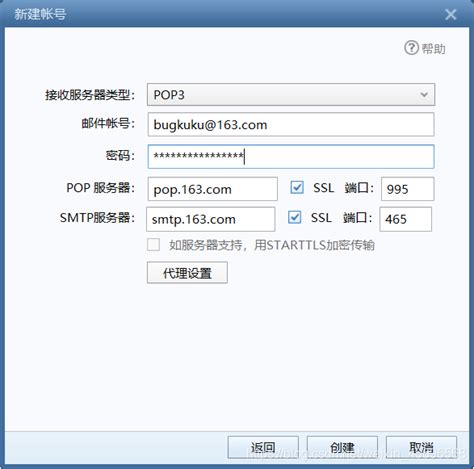
Task: Go back with the 返回 button
Action: (x=263, y=447)
